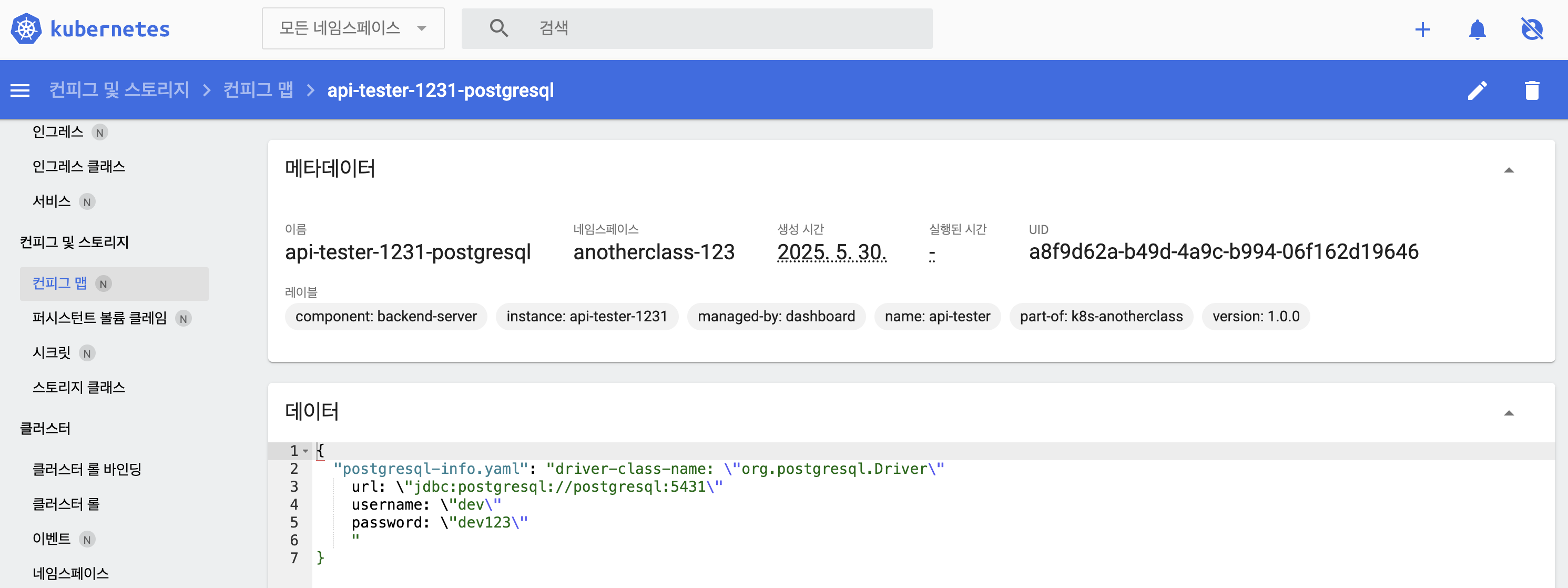Click the N badge beside 인그레스
Screen dimensions: 1568x588
(100, 133)
